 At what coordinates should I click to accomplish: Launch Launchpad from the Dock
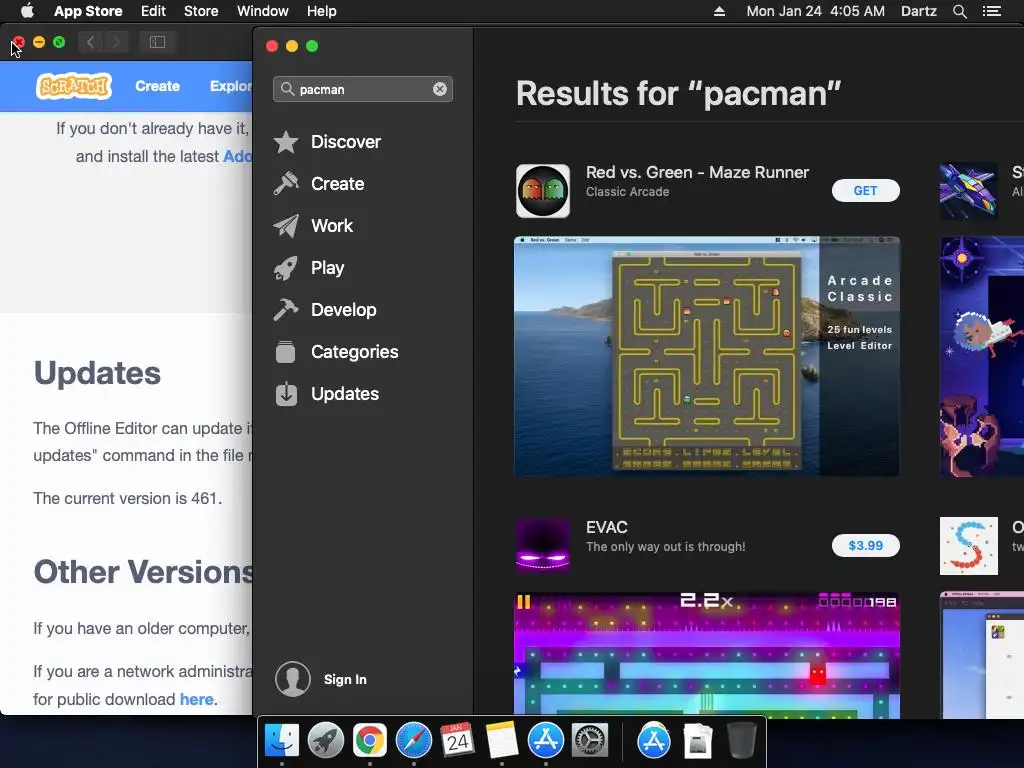tap(326, 741)
